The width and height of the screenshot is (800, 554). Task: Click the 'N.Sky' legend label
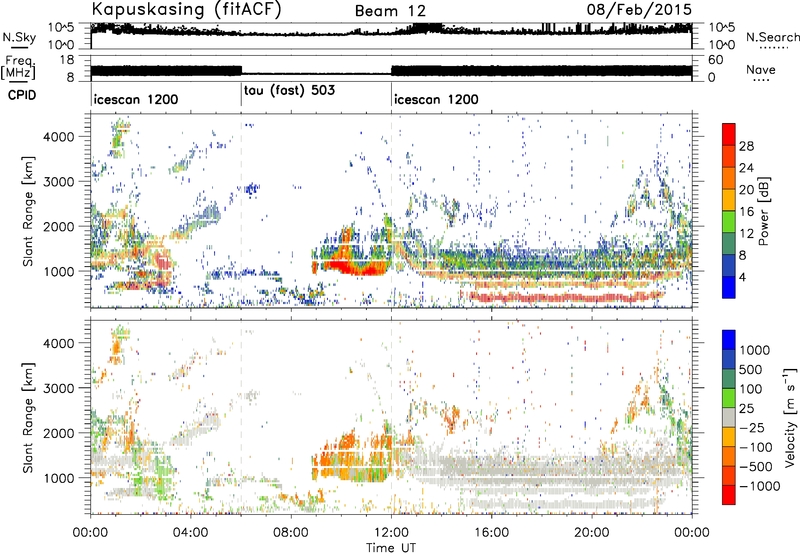19,37
